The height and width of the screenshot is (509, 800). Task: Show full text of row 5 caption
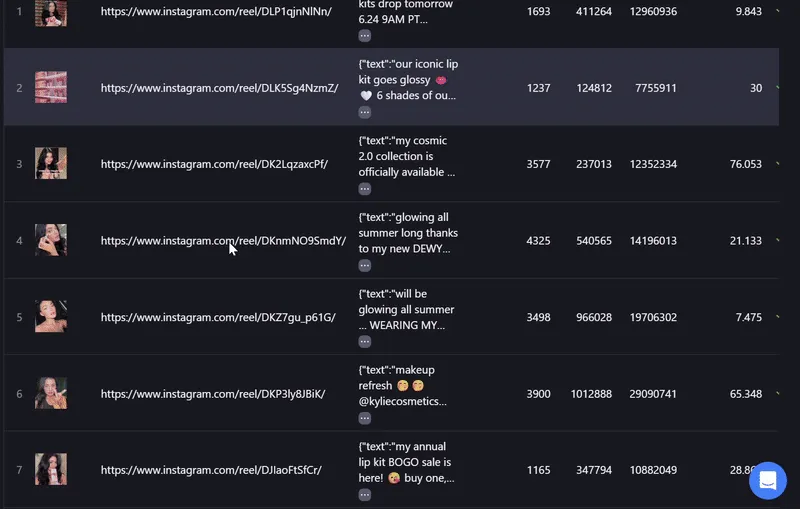click(x=364, y=342)
